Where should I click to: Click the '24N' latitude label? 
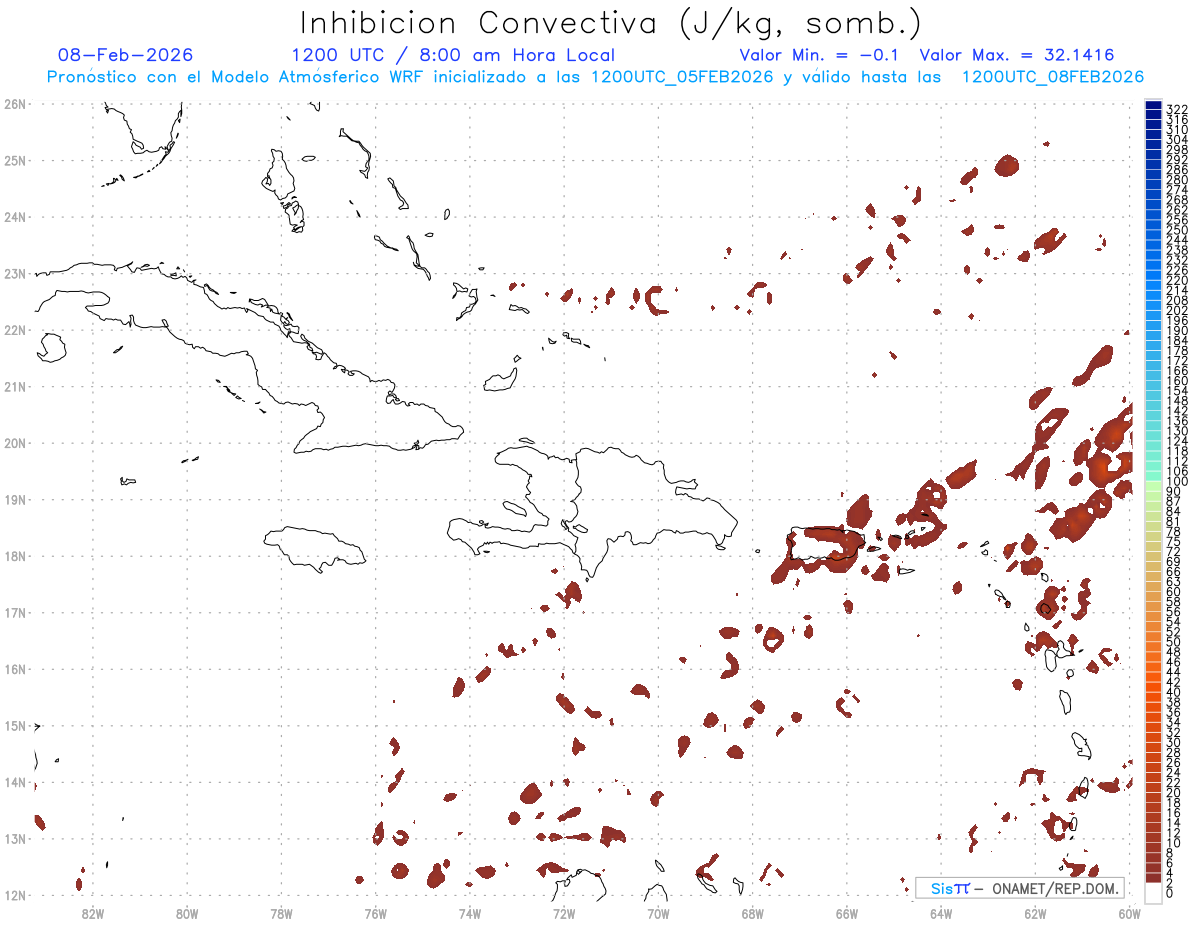click(15, 216)
